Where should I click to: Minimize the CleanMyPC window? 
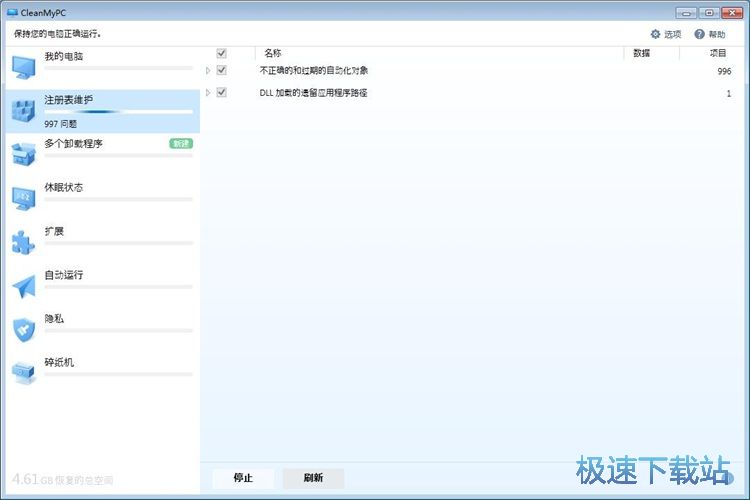tap(686, 13)
